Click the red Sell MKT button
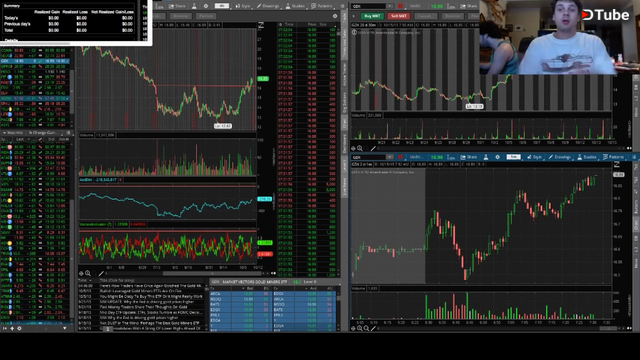Viewport: 640px width, 360px height. (x=398, y=16)
